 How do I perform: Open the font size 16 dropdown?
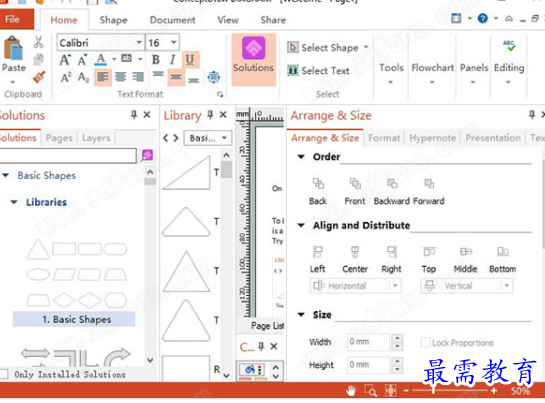[x=173, y=43]
